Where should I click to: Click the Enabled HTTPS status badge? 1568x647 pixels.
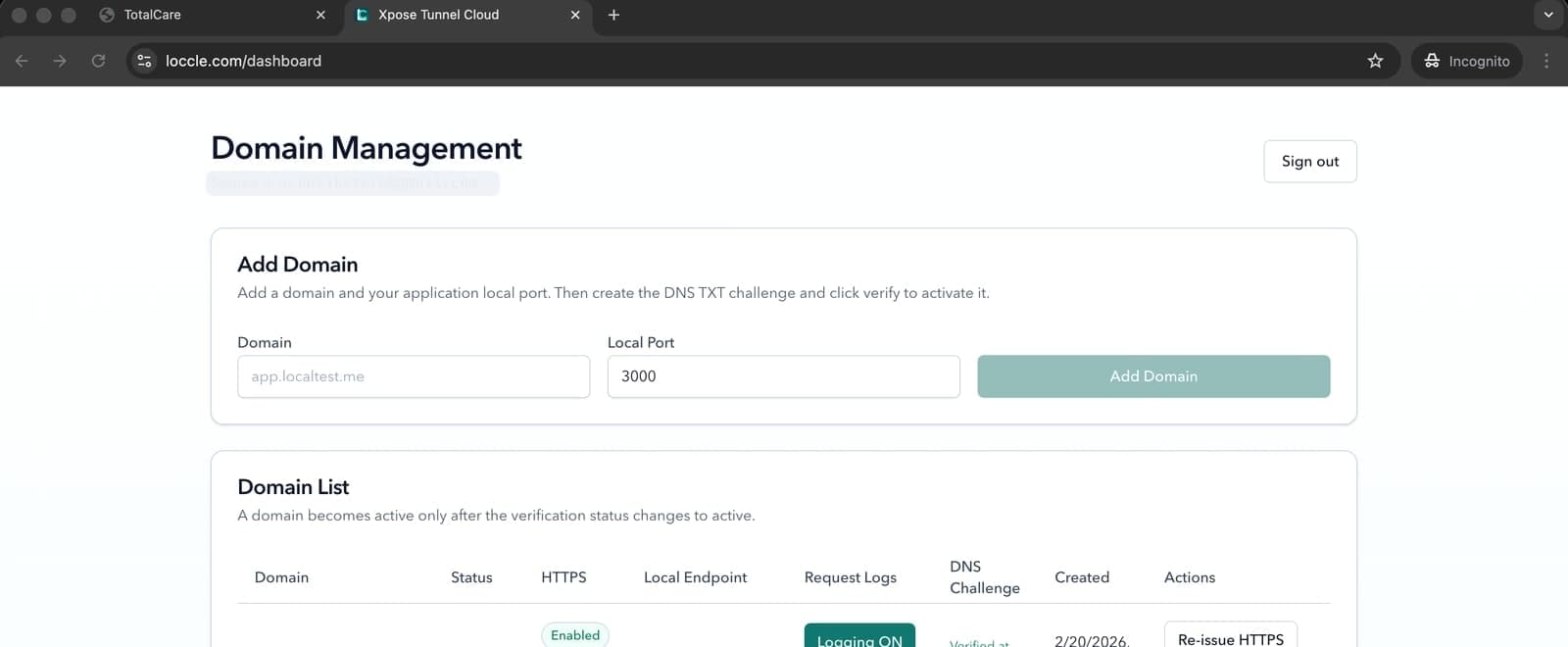pos(575,635)
